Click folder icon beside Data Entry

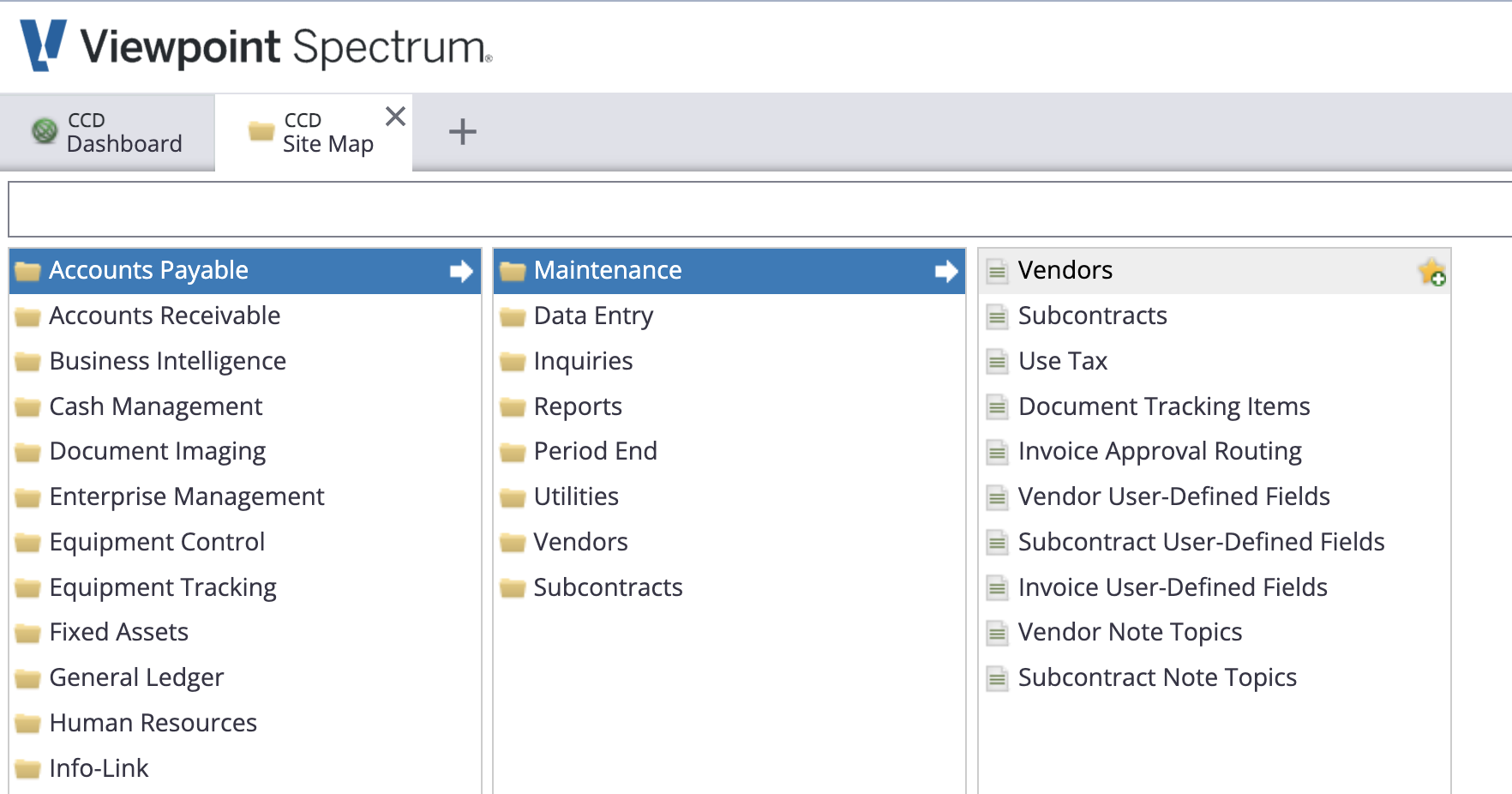coord(513,317)
